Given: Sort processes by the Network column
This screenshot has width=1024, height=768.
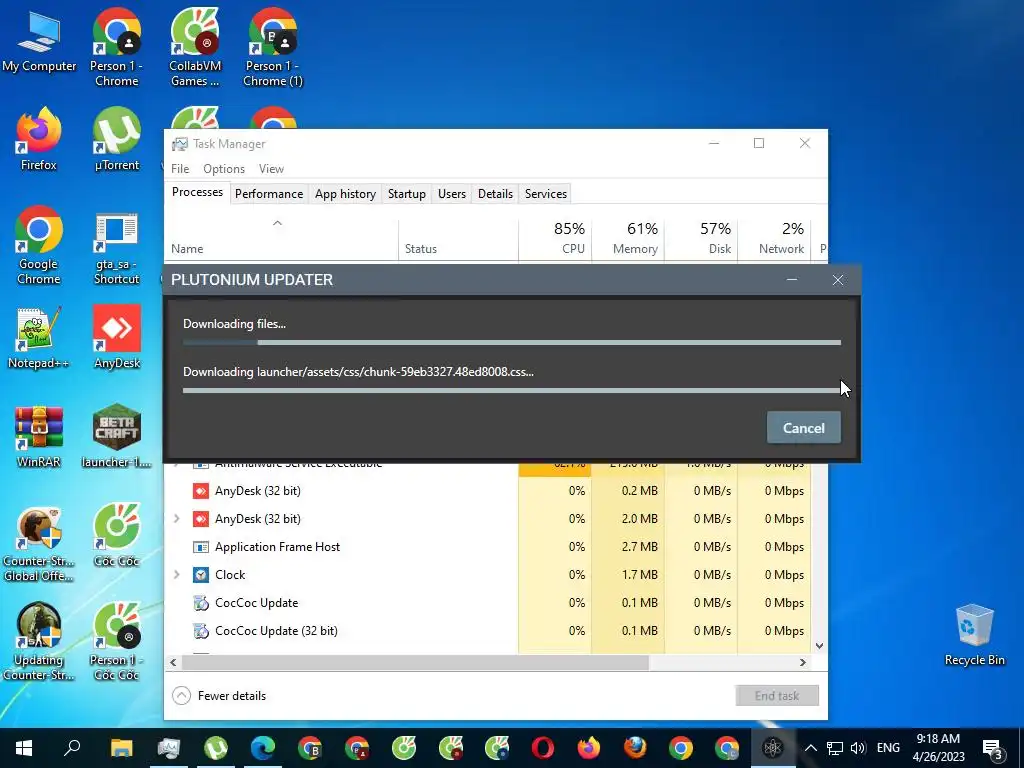Looking at the screenshot, I should pyautogui.click(x=775, y=238).
